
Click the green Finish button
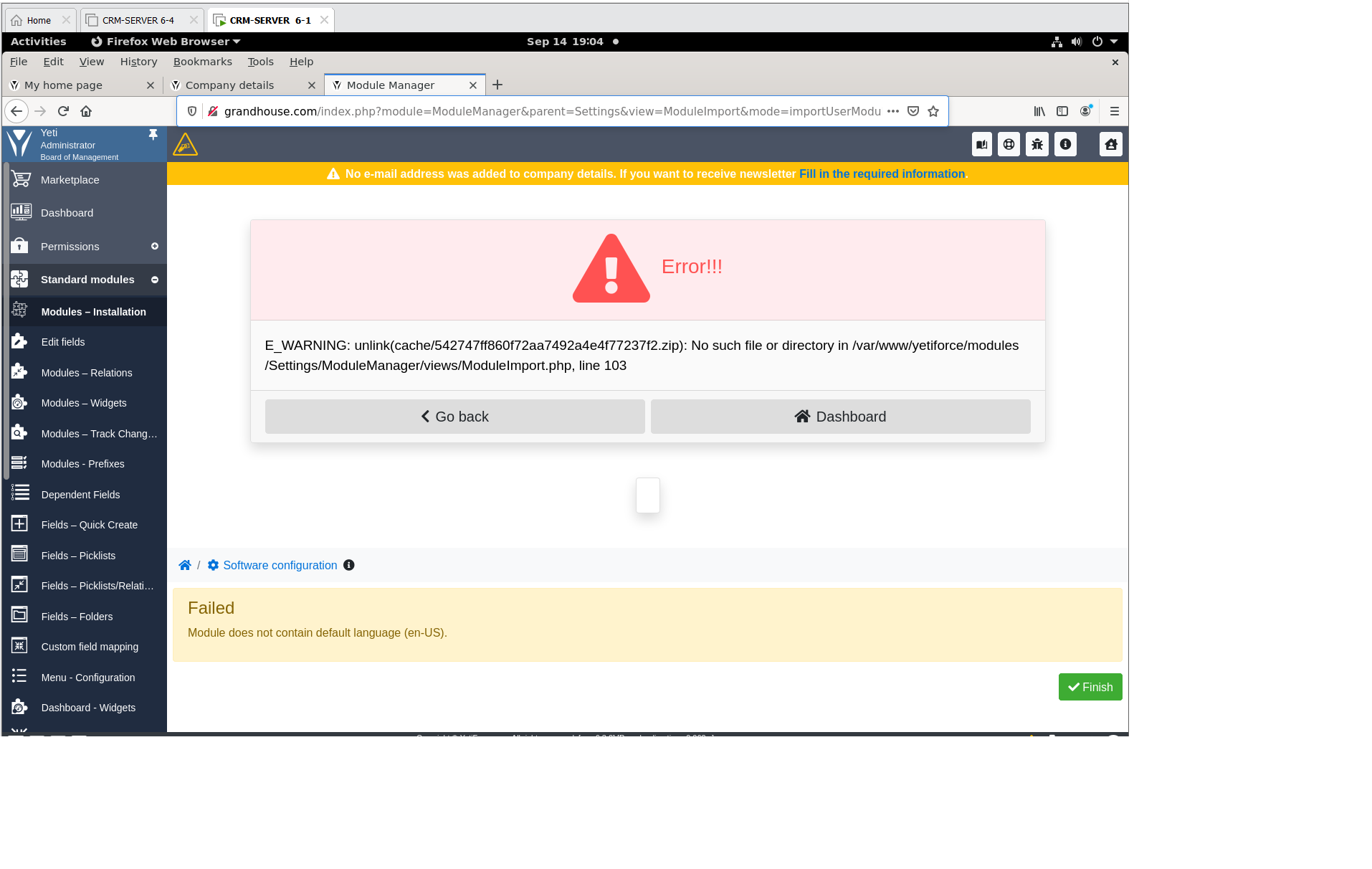point(1090,687)
